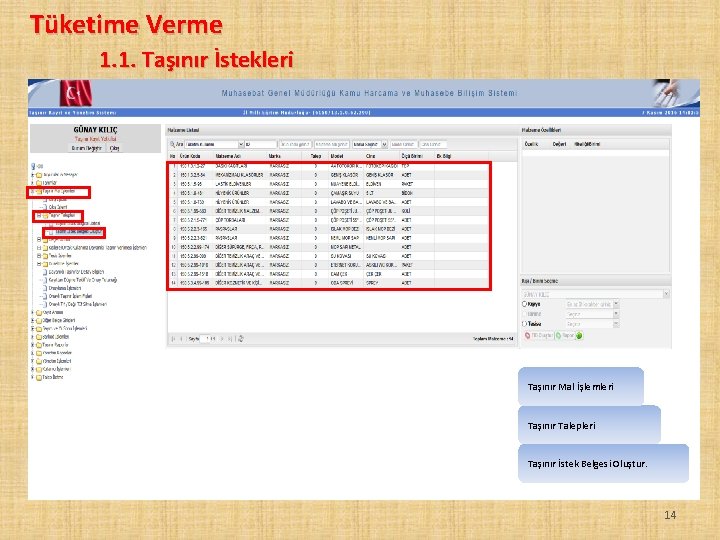Image resolution: width=720 pixels, height=540 pixels.
Task: Select Taşınır İstek Belgesi Oluştur tree item
Action: [x=78, y=232]
